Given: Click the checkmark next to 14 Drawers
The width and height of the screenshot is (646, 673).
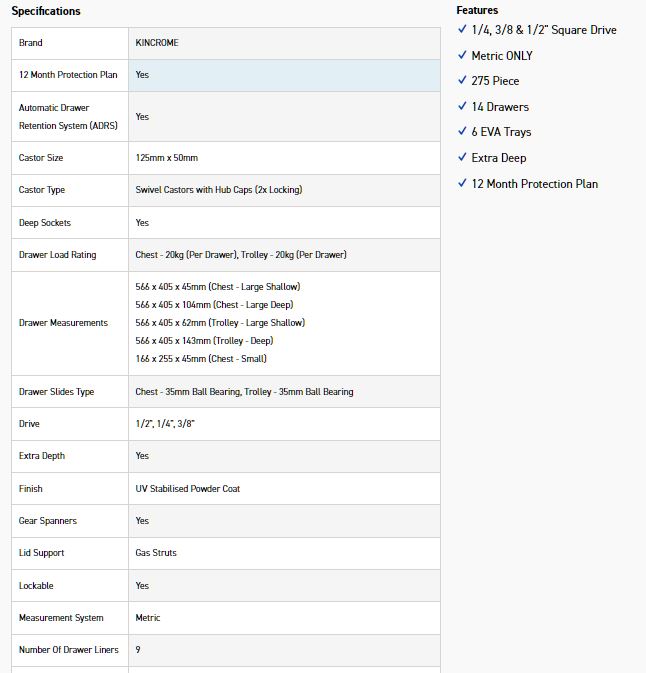Looking at the screenshot, I should [x=462, y=106].
